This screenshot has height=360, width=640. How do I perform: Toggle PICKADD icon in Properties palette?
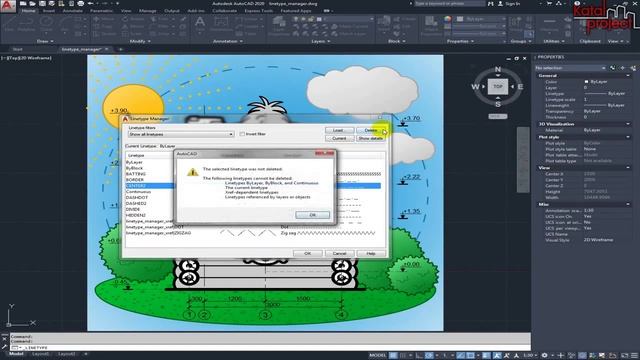click(613, 68)
